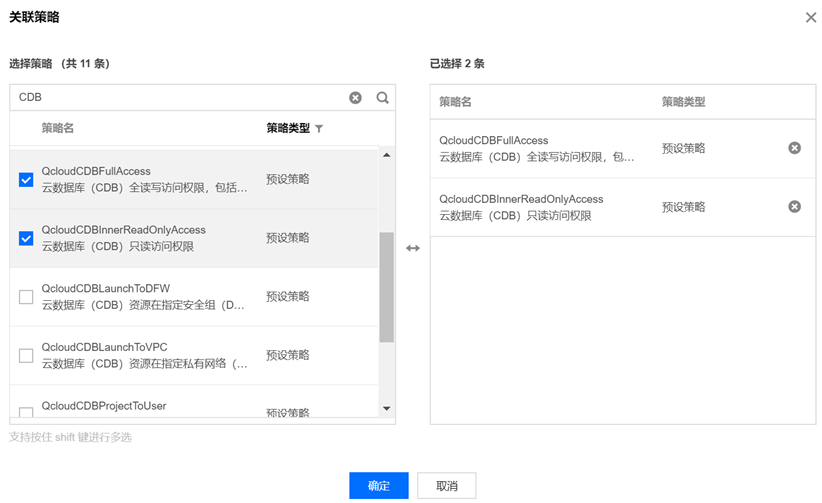
Task: Remove QcloudCDBInnerReadOnlyAccess from selected list
Action: point(795,207)
